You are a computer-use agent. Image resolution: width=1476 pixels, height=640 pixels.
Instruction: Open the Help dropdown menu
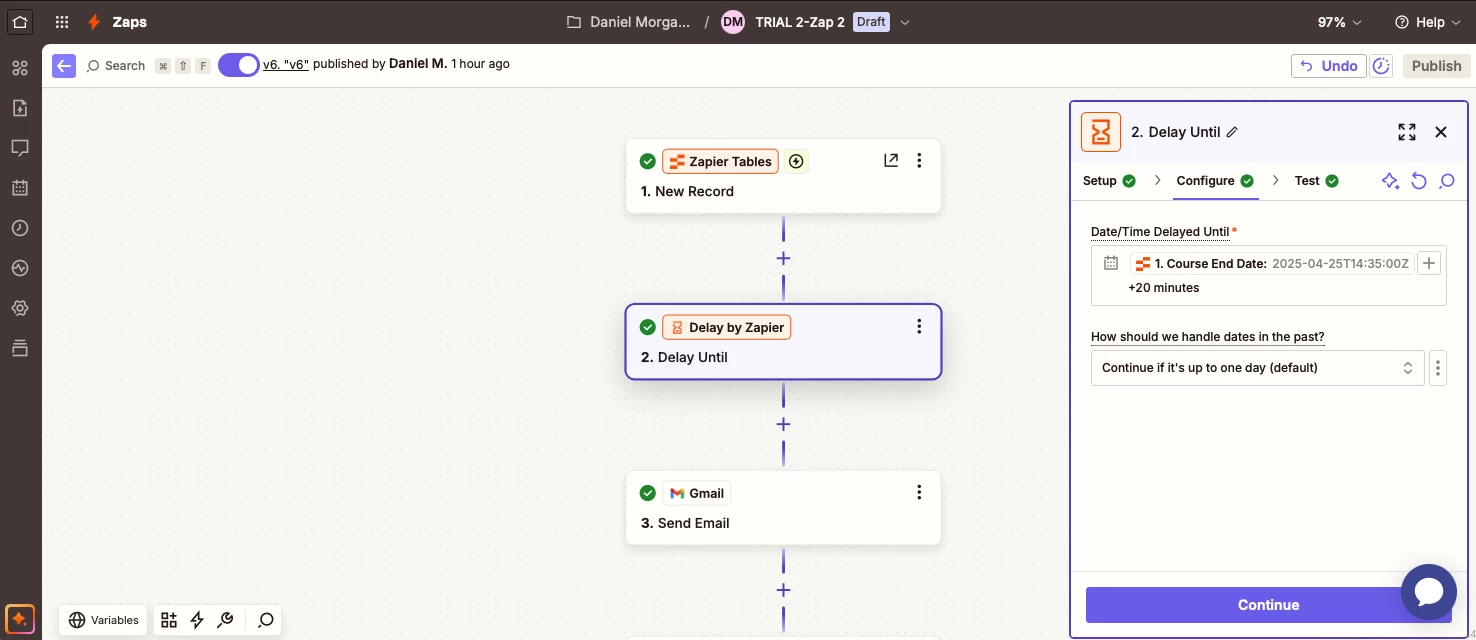coord(1428,22)
